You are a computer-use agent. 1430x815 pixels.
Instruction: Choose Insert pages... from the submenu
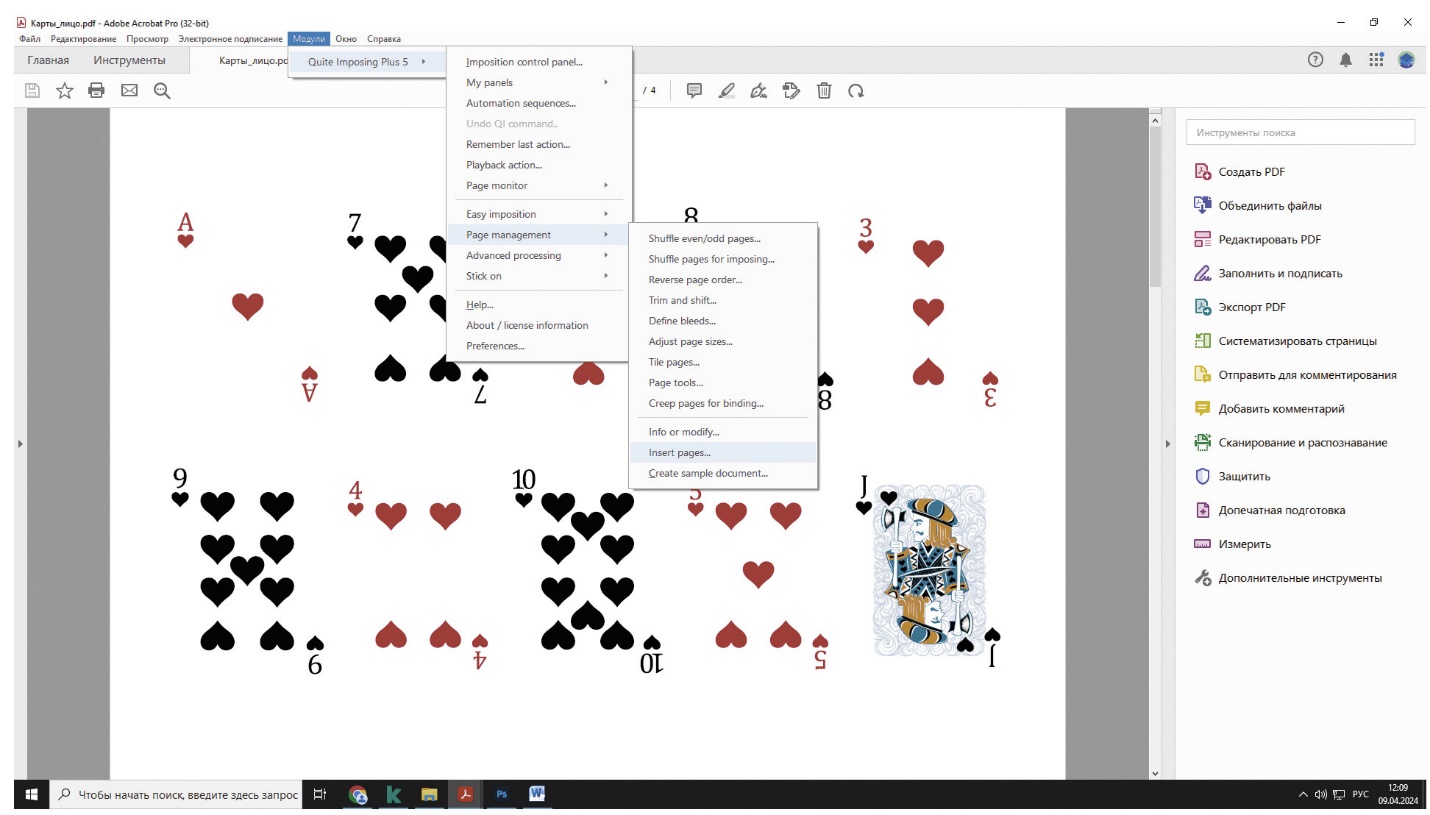point(679,453)
